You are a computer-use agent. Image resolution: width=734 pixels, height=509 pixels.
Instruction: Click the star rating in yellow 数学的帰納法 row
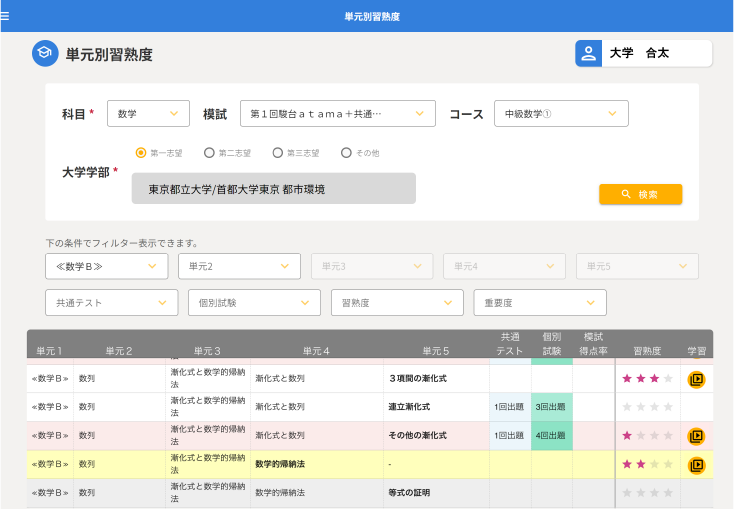pyautogui.click(x=647, y=465)
